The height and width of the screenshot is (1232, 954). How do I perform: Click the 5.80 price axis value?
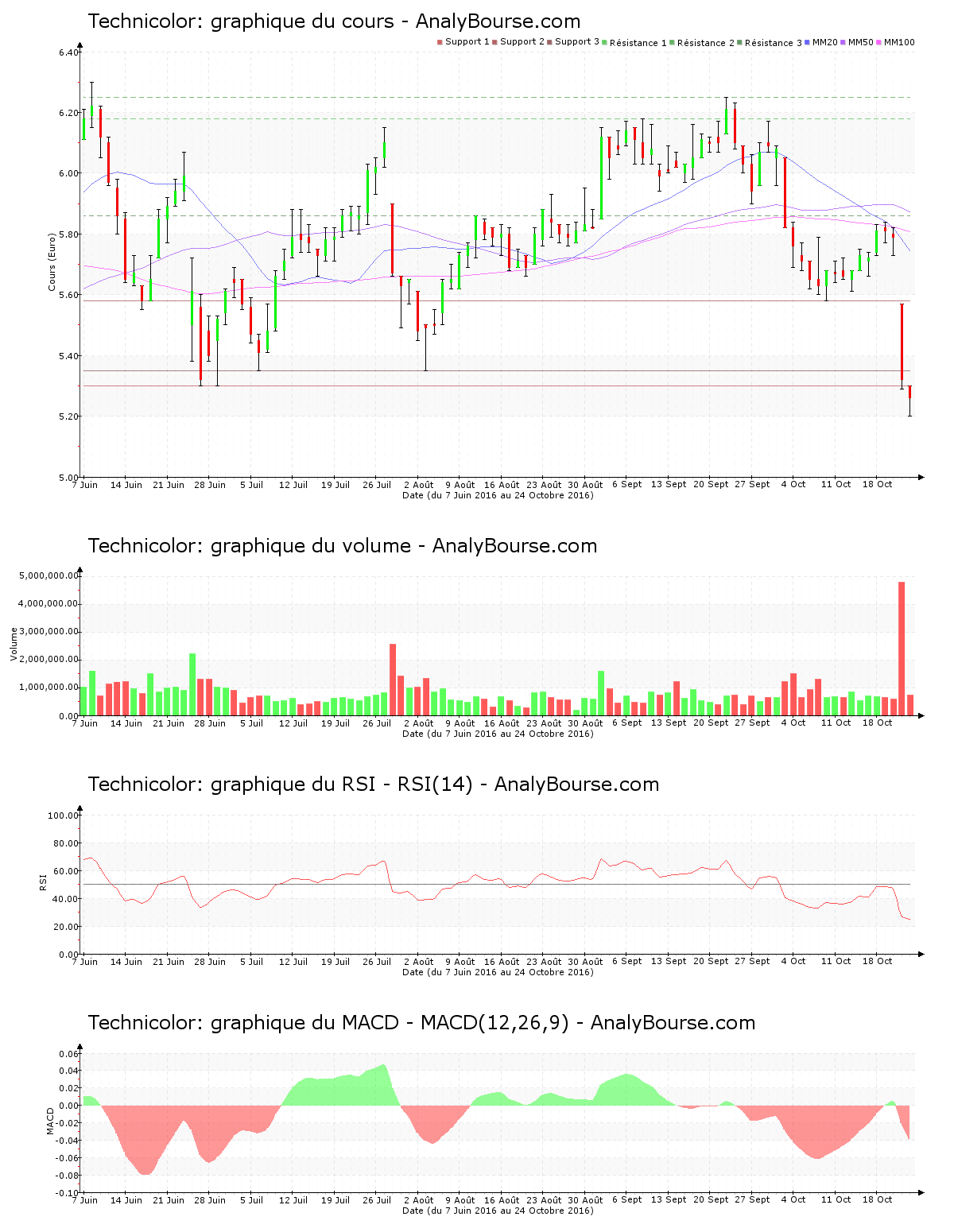click(68, 235)
